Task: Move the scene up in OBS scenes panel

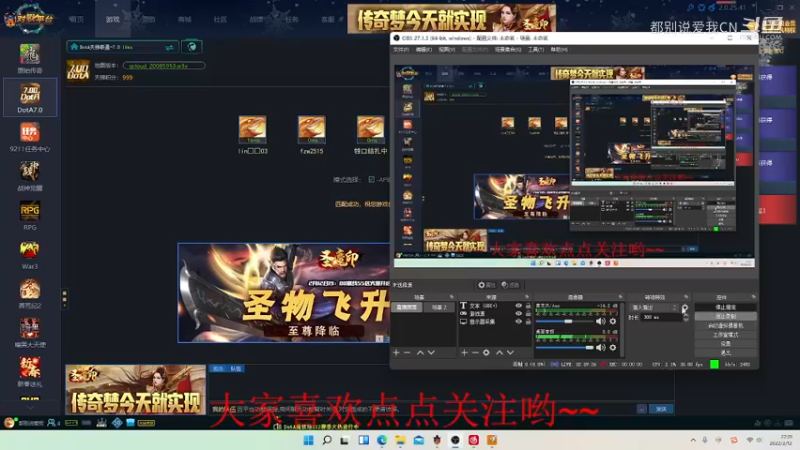Action: 420,353
